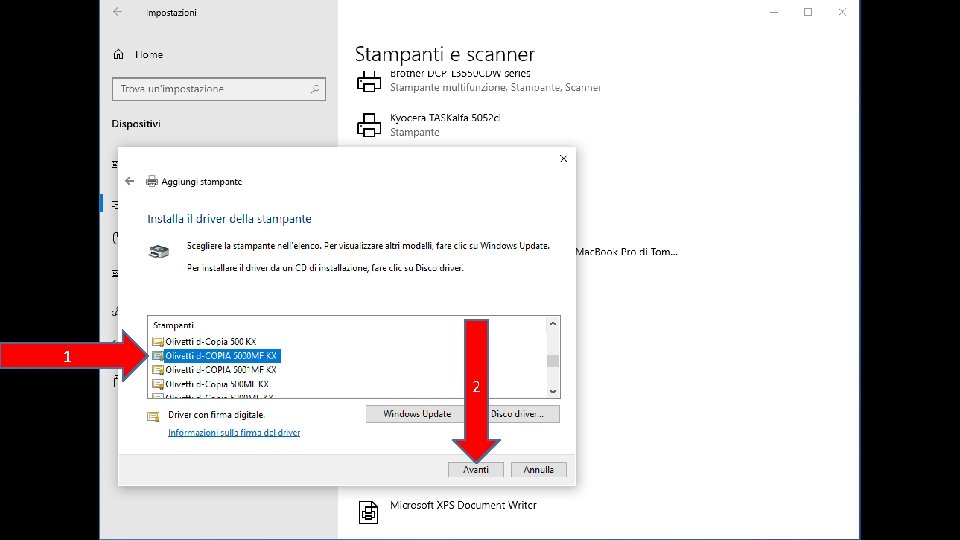Click the Home house icon
The image size is (960, 540).
[119, 54]
